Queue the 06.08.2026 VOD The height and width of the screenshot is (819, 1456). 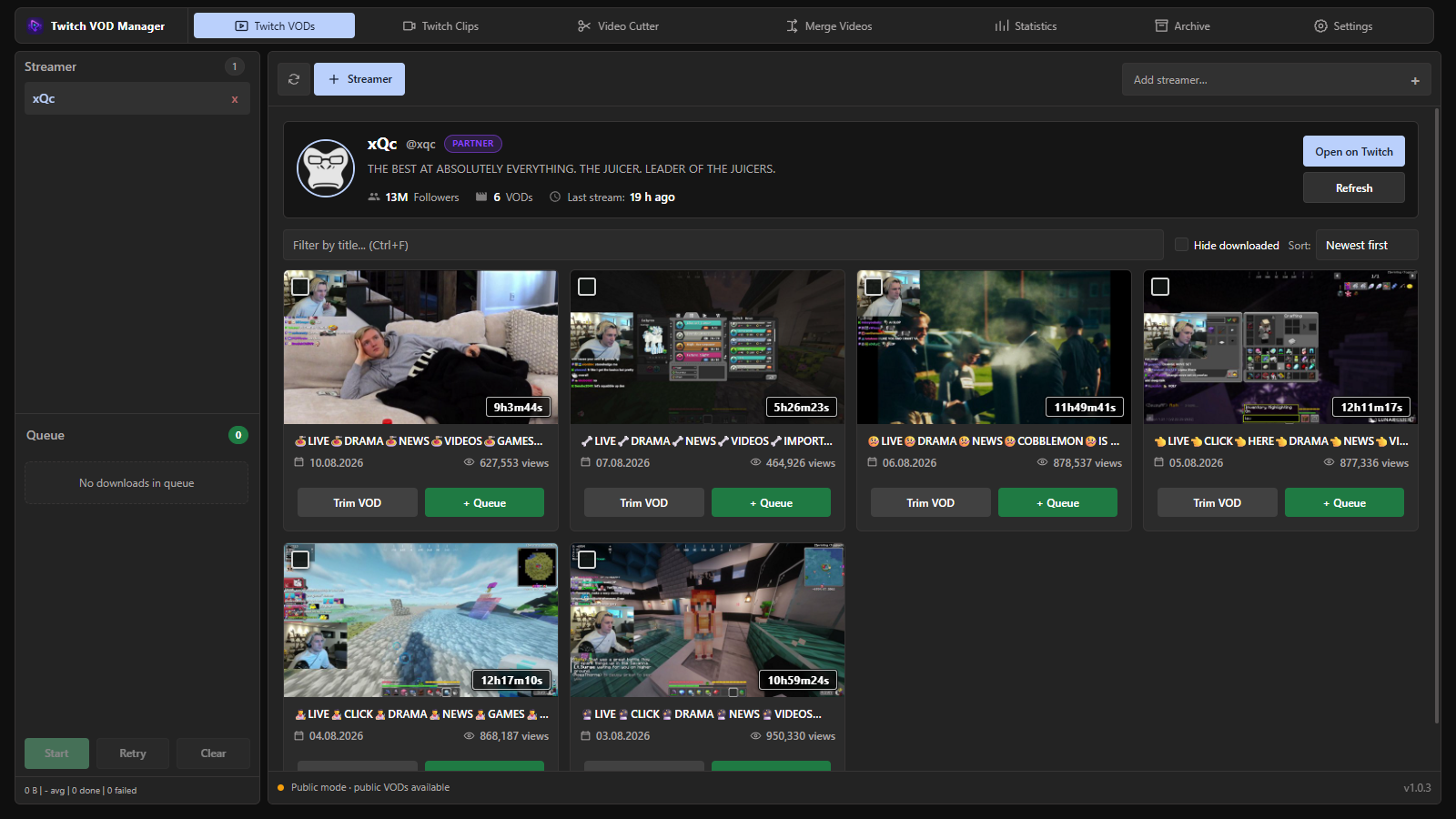click(x=1057, y=502)
